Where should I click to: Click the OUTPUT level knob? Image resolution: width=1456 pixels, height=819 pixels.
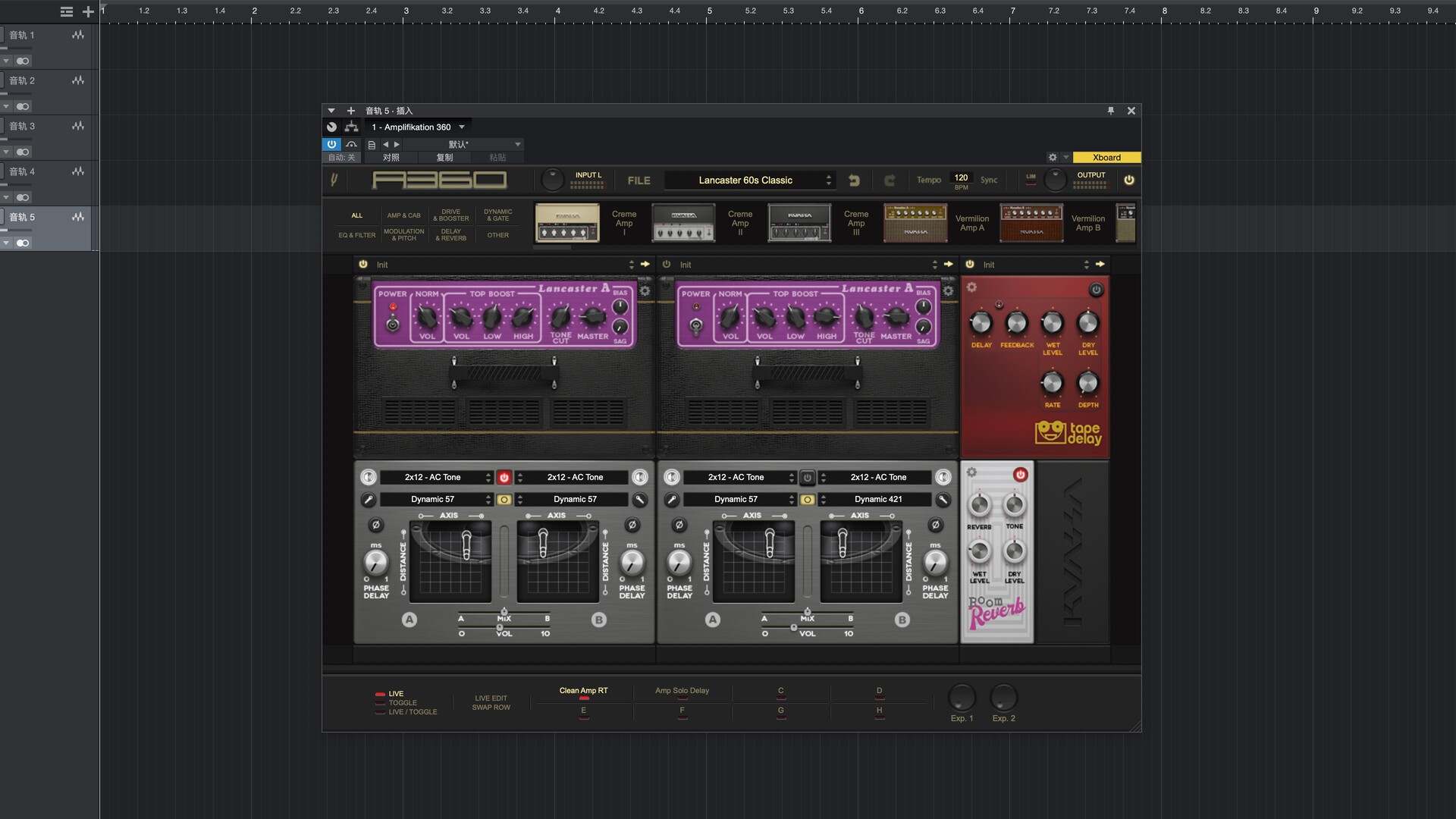(x=1055, y=180)
